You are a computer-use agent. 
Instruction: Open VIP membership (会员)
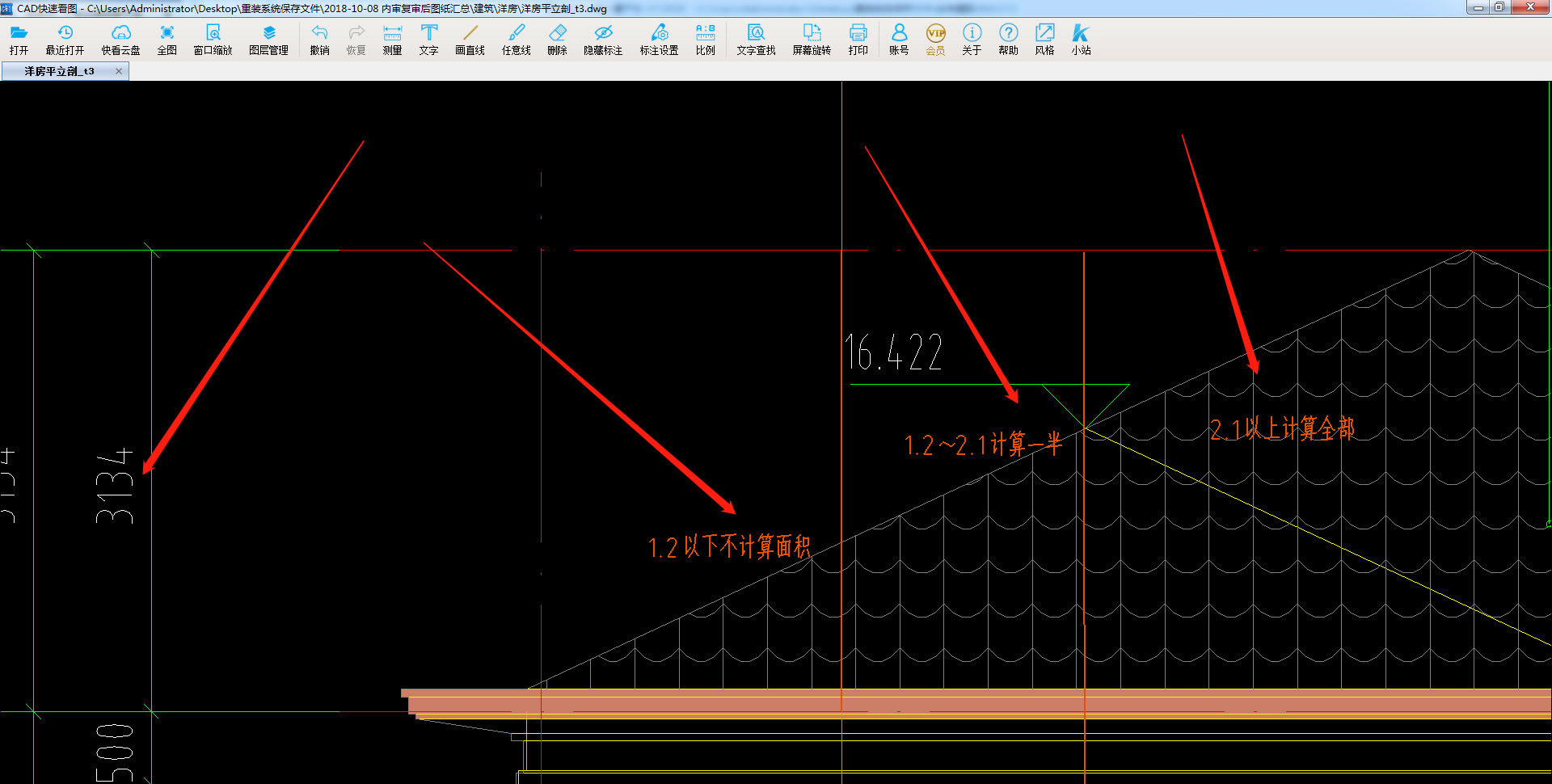click(935, 39)
